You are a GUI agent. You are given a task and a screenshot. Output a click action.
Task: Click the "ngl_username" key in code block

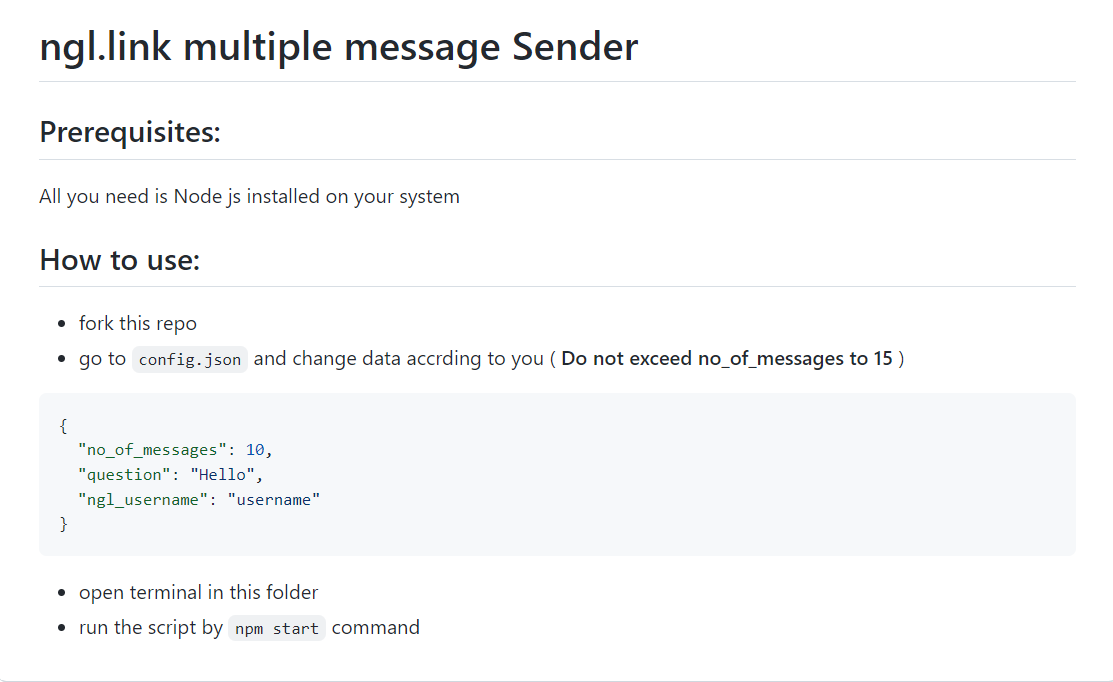click(143, 500)
